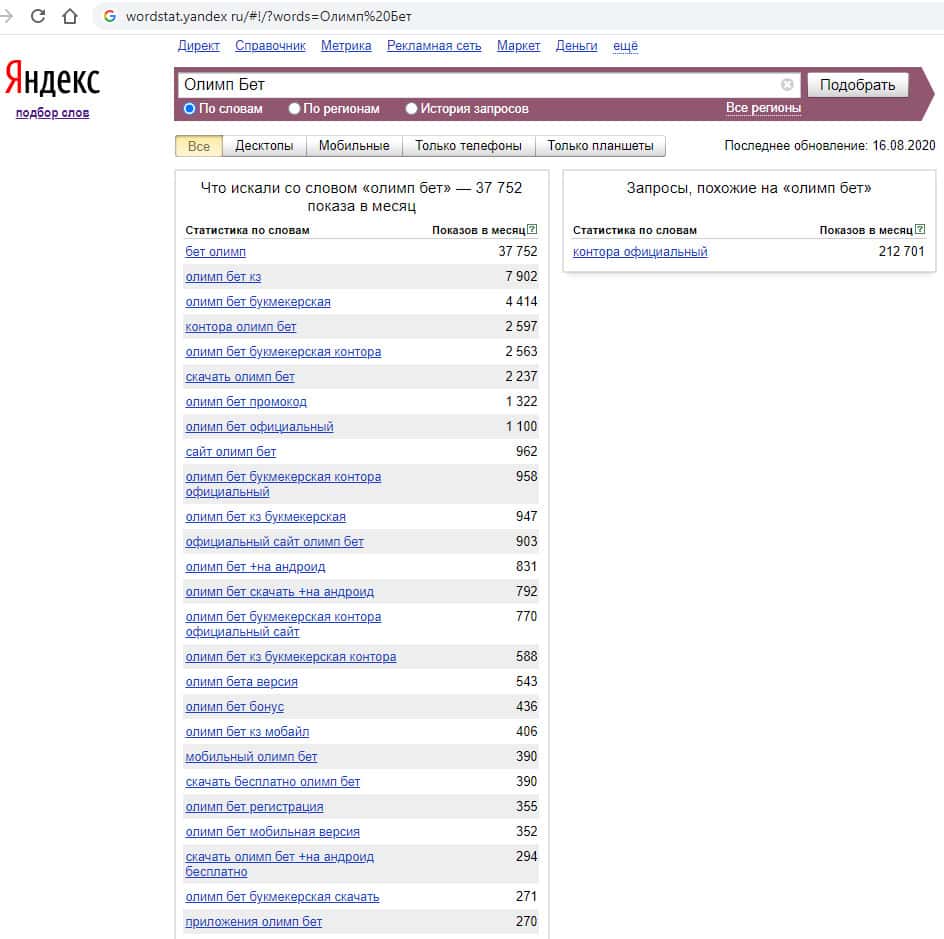Open the Рекламная сеть link
The width and height of the screenshot is (944, 939).
click(434, 46)
